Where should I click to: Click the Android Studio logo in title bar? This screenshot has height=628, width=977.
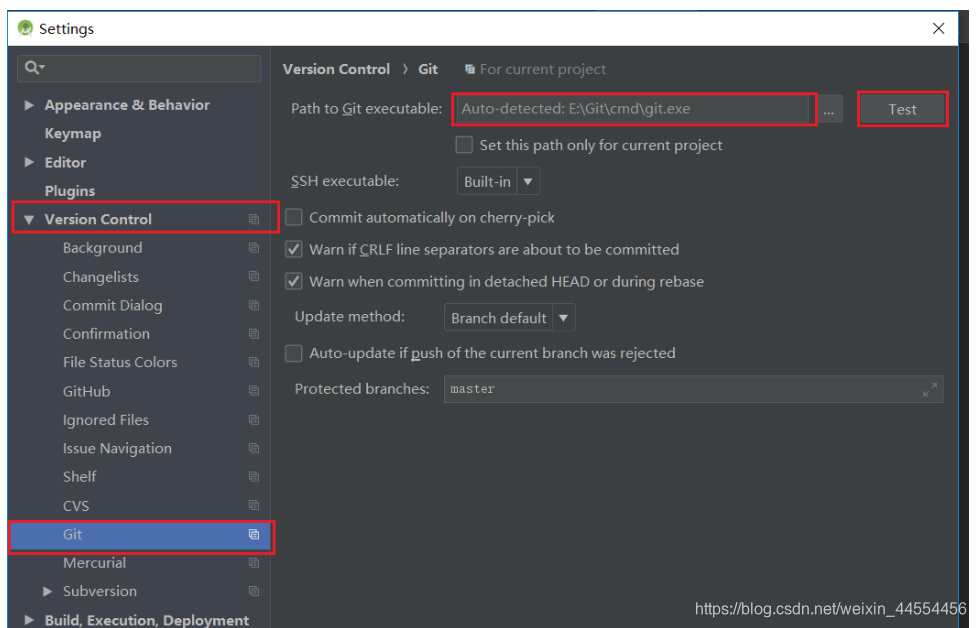(25, 28)
